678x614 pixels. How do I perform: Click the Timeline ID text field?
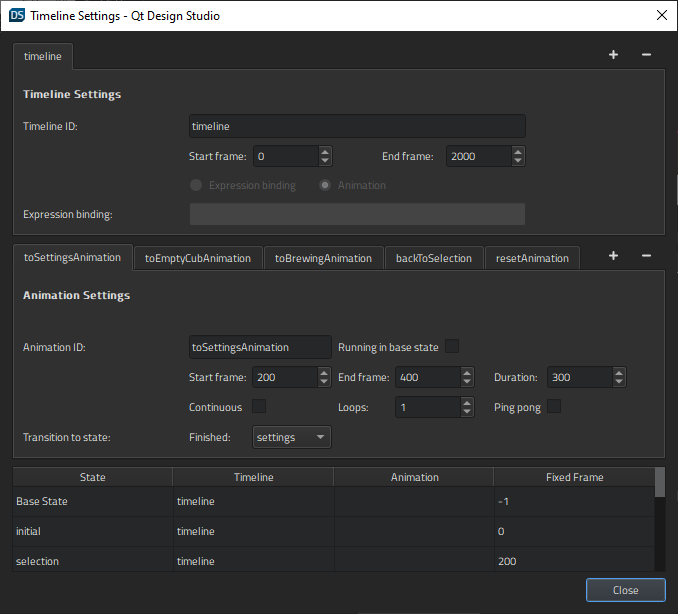[357, 126]
